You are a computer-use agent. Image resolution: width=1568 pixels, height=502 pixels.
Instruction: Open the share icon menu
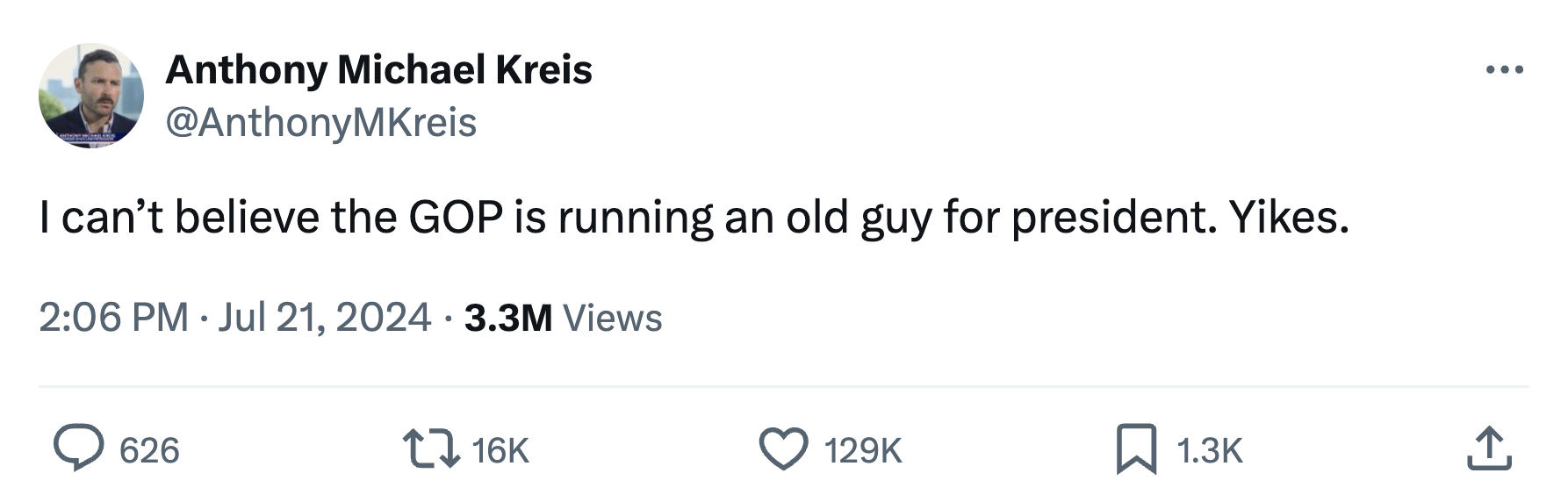tap(1489, 449)
